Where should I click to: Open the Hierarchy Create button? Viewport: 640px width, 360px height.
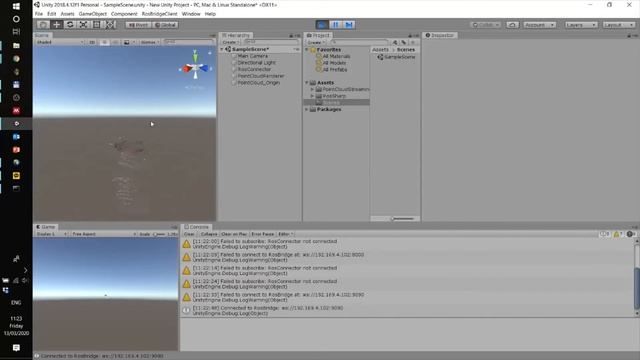click(231, 42)
